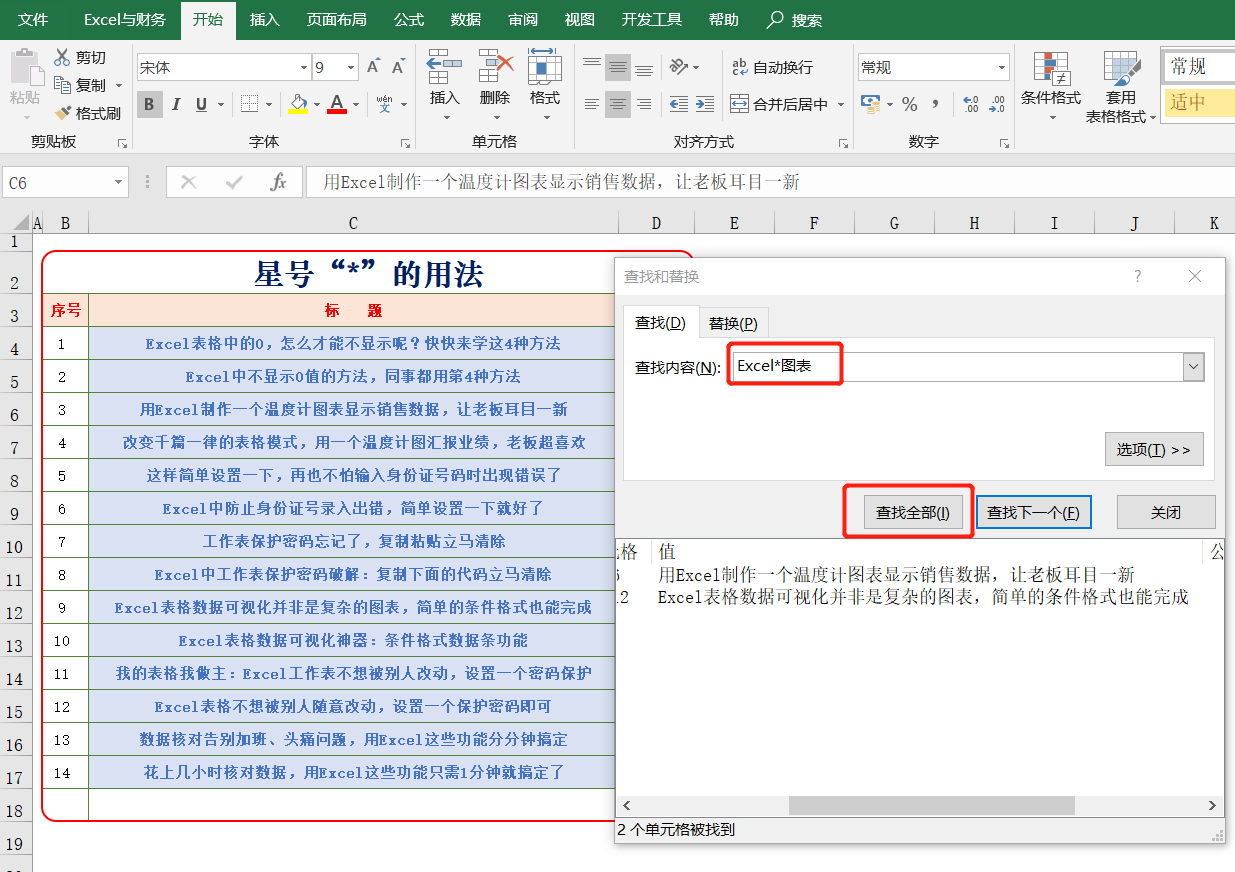The height and width of the screenshot is (872, 1235).
Task: Click the text orientation icon
Action: [680, 67]
